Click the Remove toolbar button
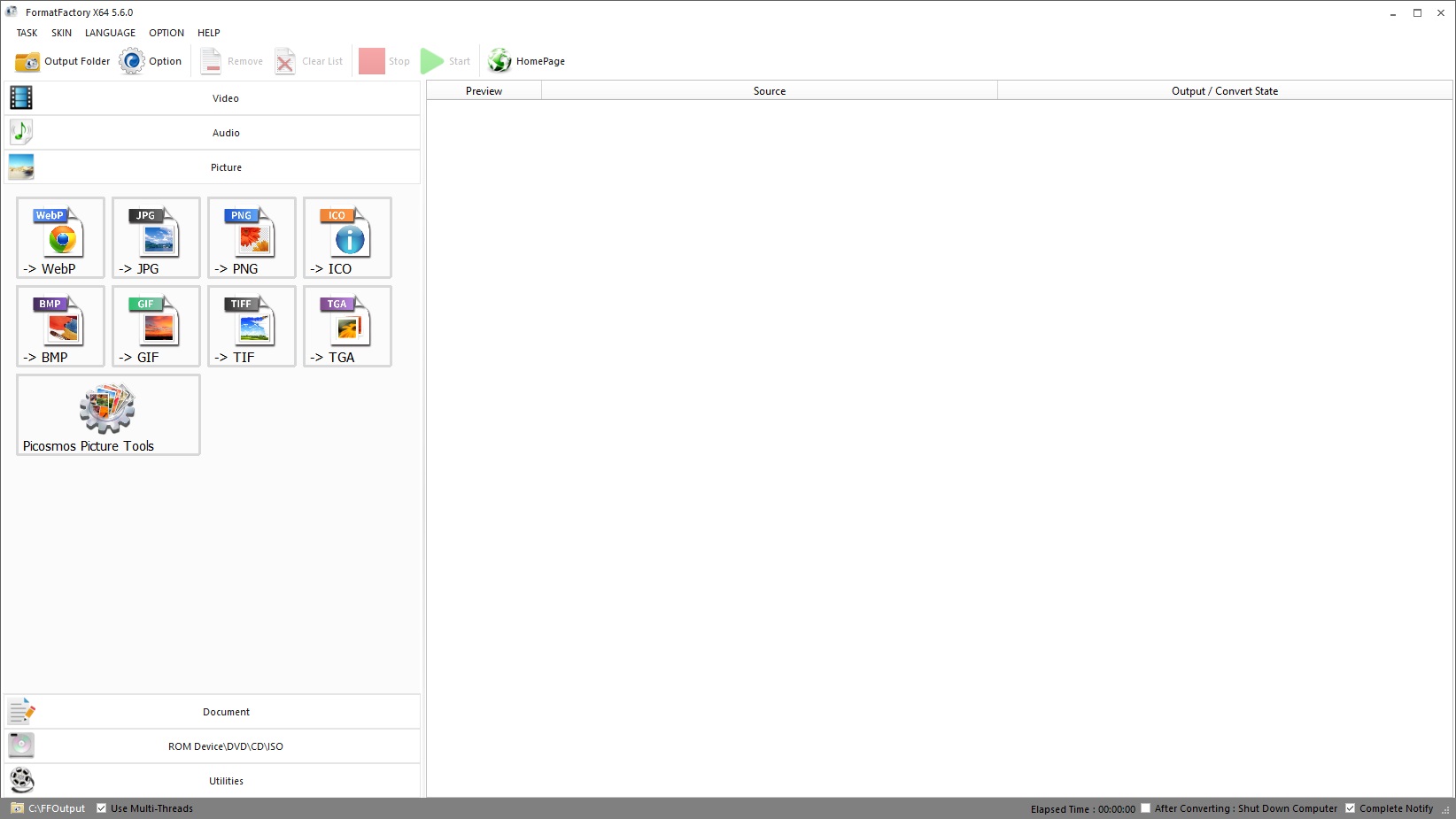This screenshot has width=1456, height=819. [x=232, y=61]
